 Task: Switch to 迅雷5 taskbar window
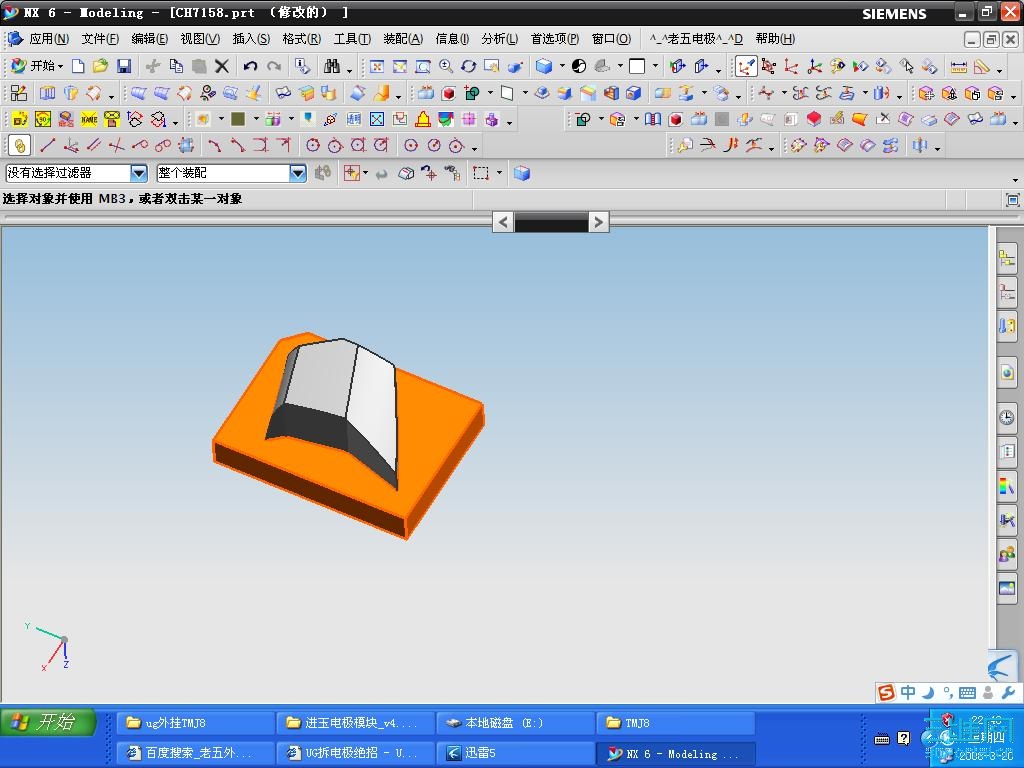(x=515, y=753)
